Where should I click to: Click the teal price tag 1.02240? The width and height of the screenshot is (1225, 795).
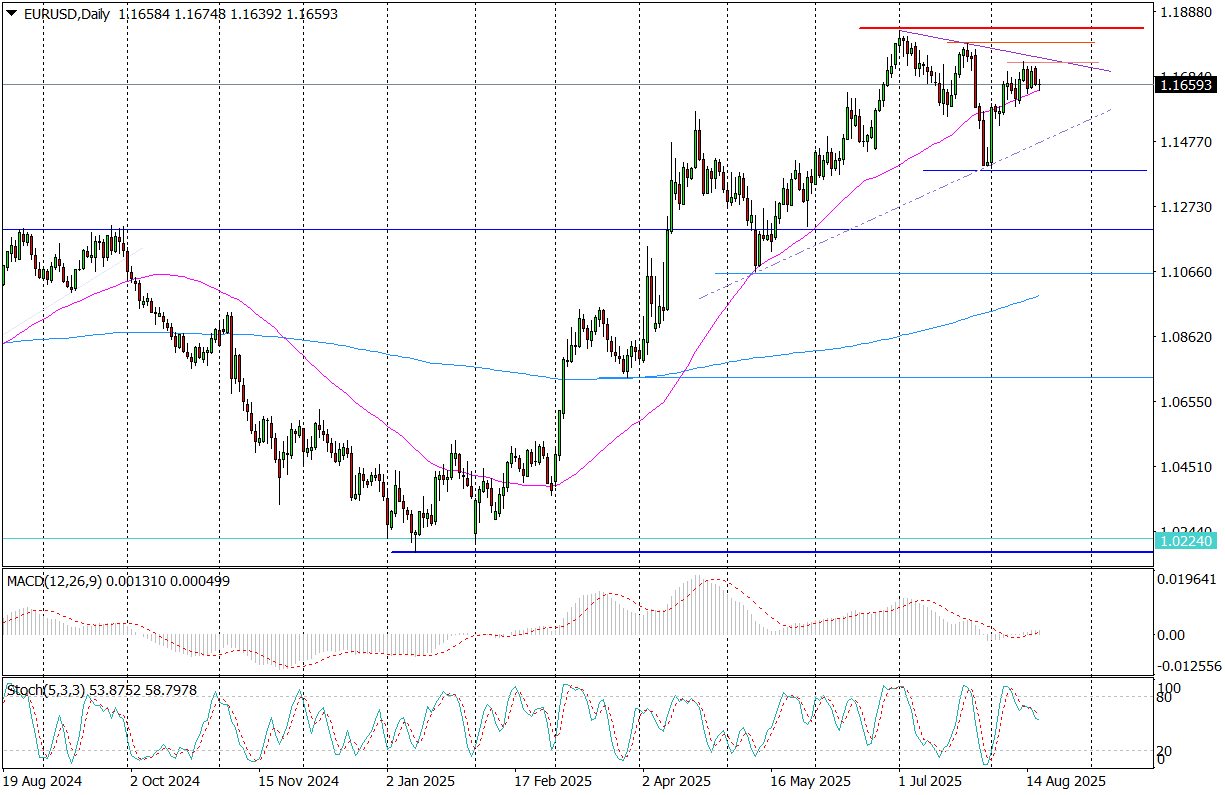pos(1186,540)
